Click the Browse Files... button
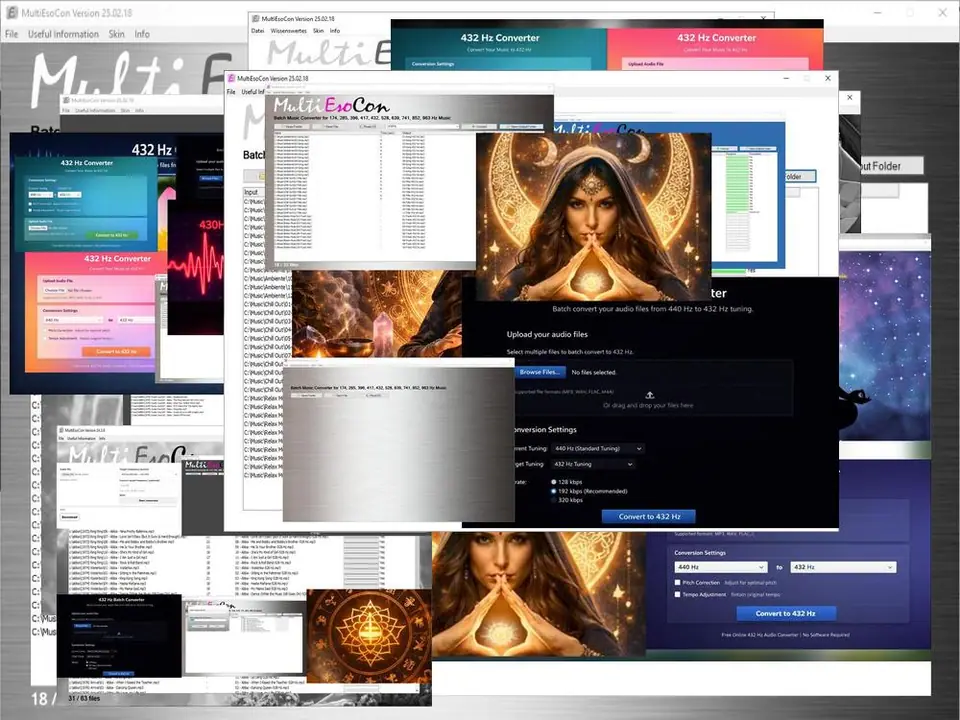Viewport: 960px width, 720px height. (541, 371)
